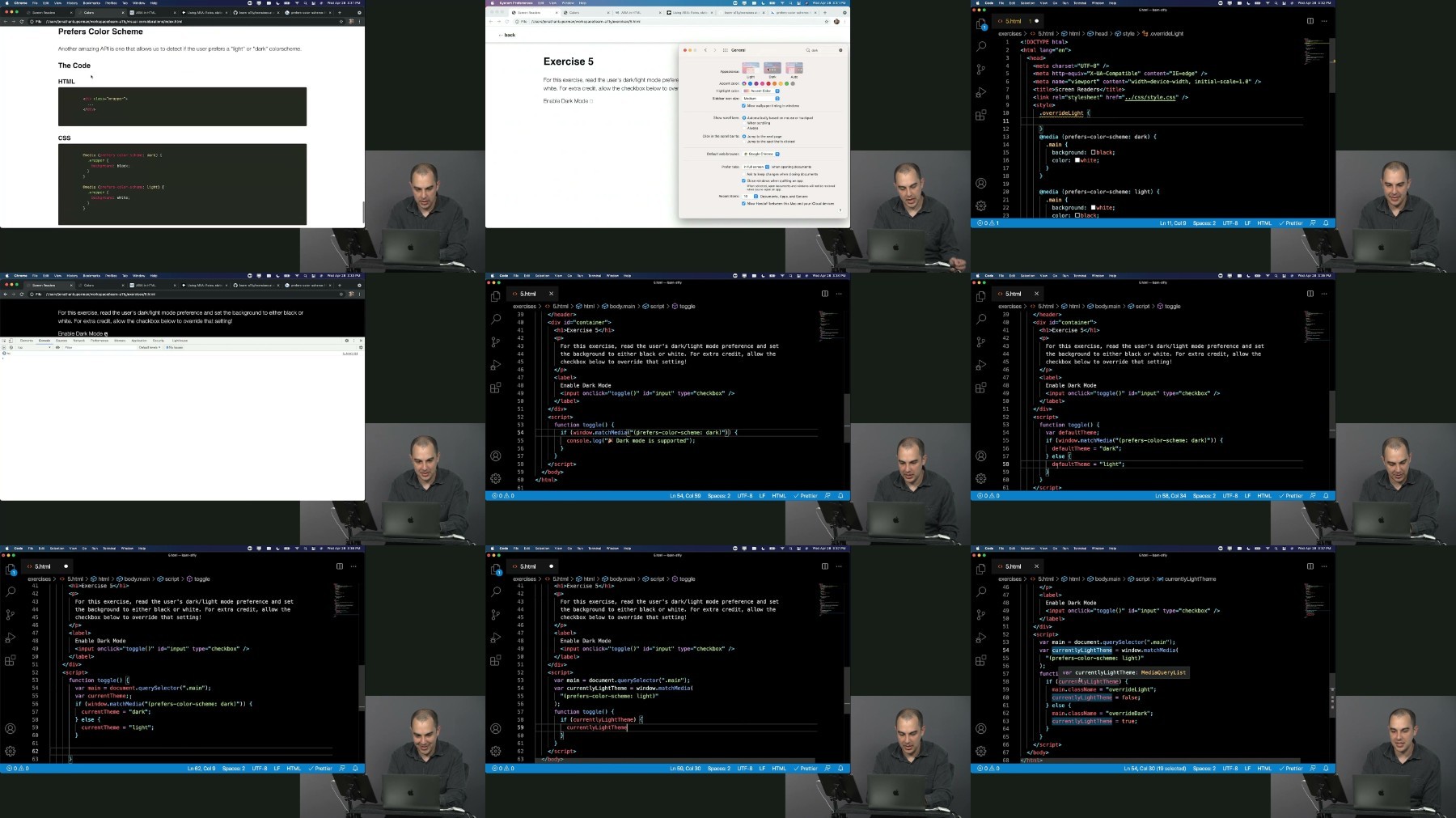The image size is (1456, 818).
Task: Reload the page in the Chrome frame with DevTools
Action: tap(22, 294)
